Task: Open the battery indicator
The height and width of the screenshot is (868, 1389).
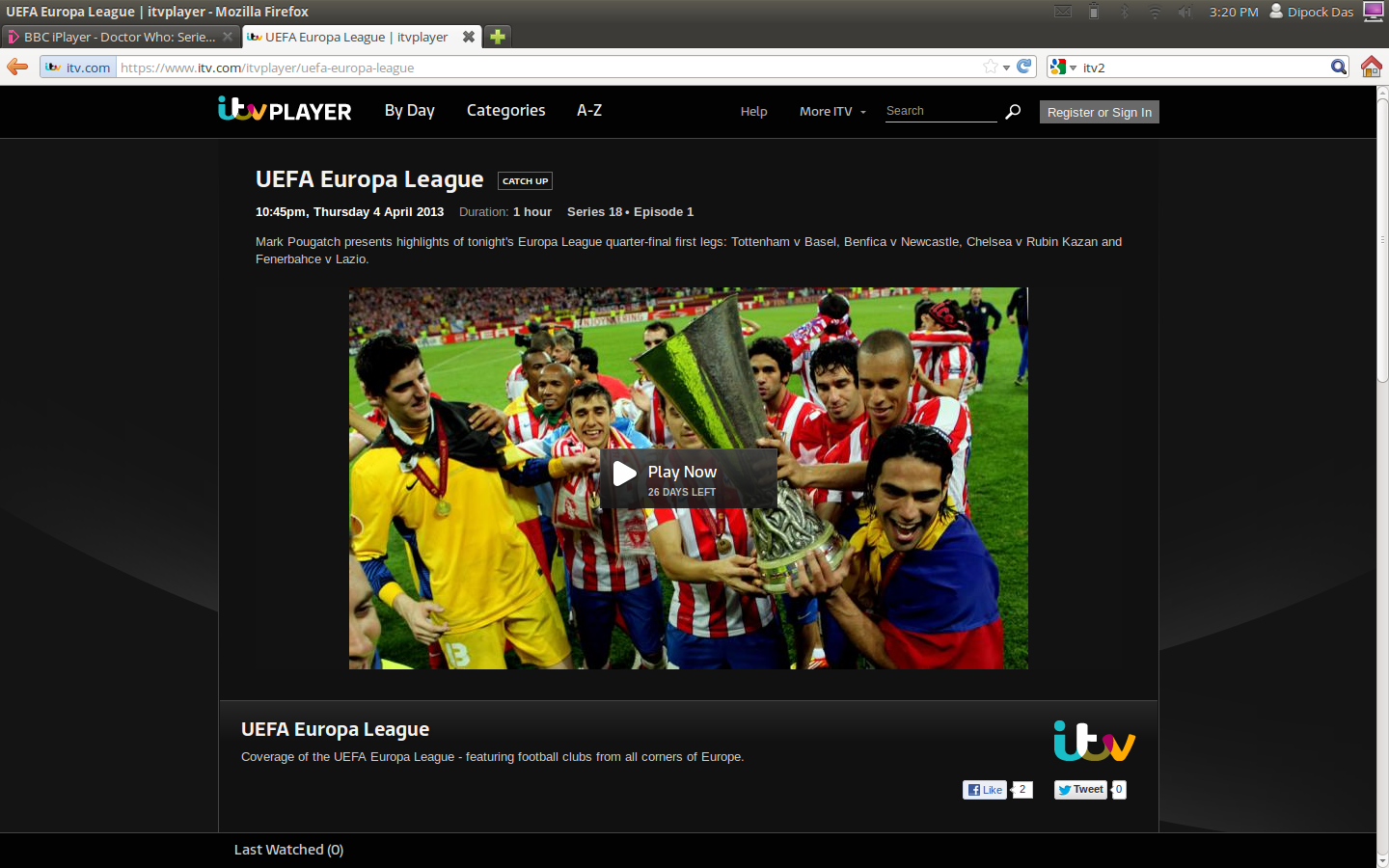Action: pos(1094,12)
